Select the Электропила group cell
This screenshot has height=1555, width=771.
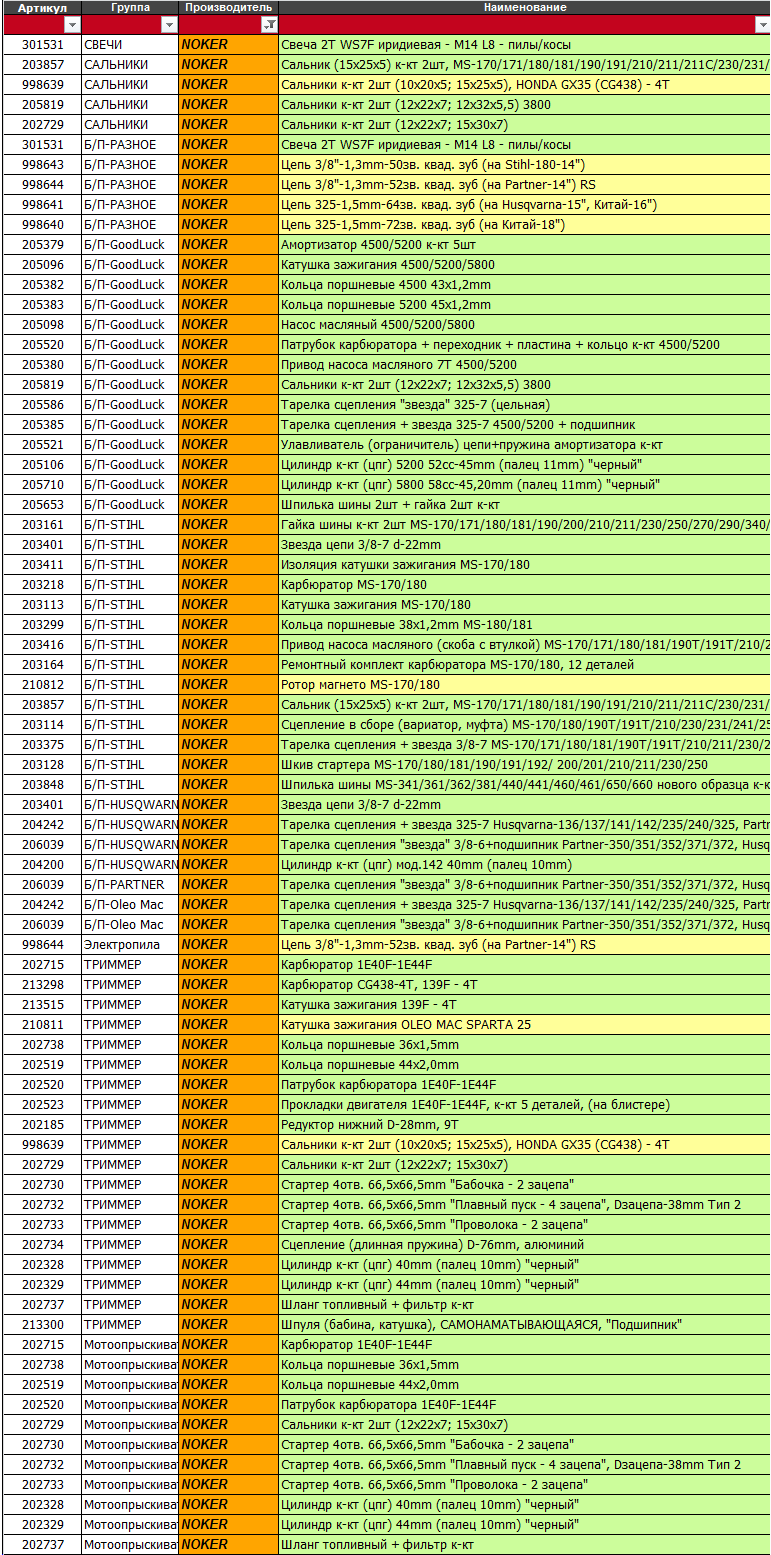pos(130,945)
